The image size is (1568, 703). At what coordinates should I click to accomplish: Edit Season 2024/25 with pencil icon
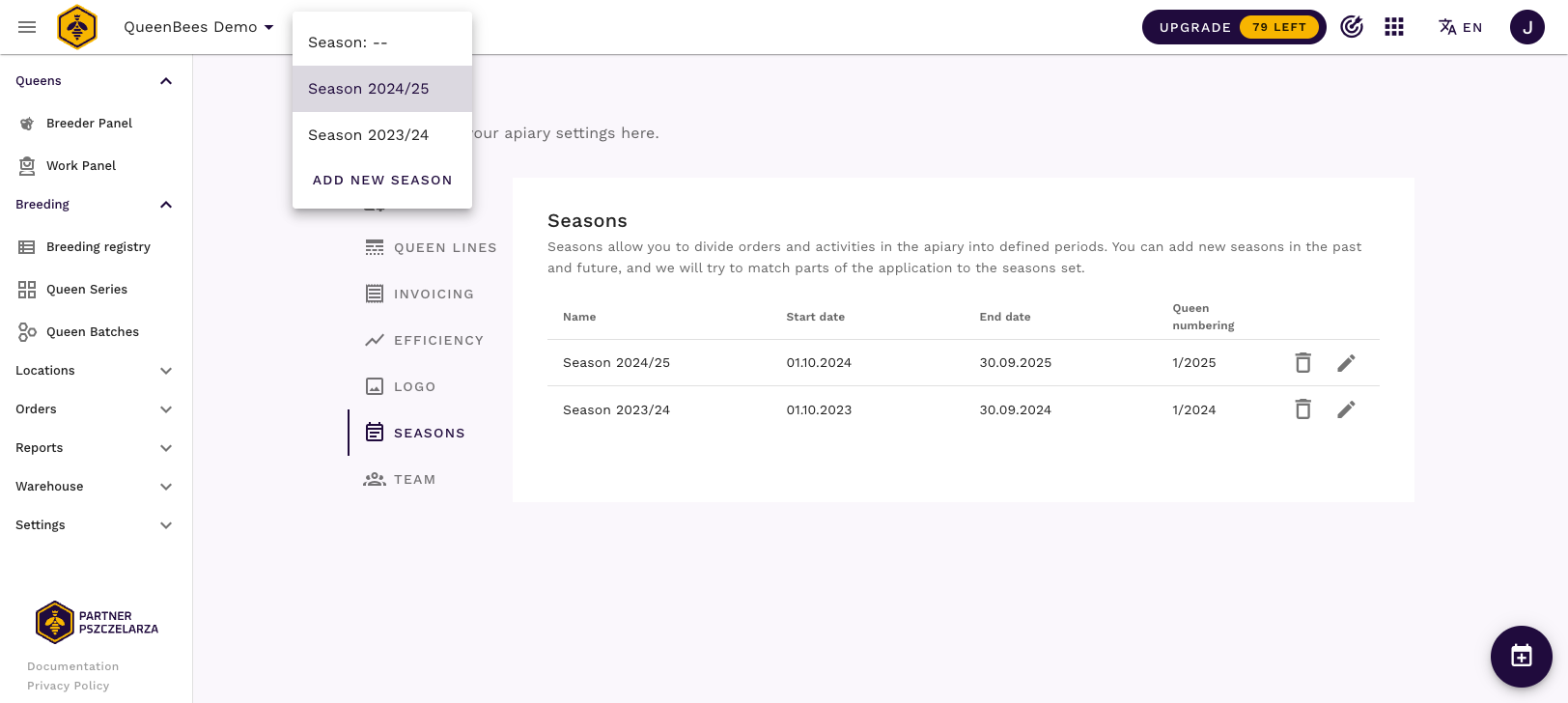click(x=1346, y=363)
